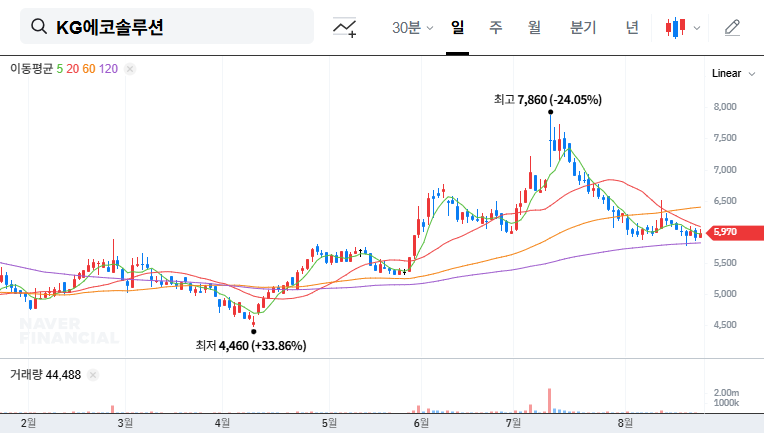Switch to the 주 weekly tab
The image size is (764, 433).
click(x=496, y=27)
